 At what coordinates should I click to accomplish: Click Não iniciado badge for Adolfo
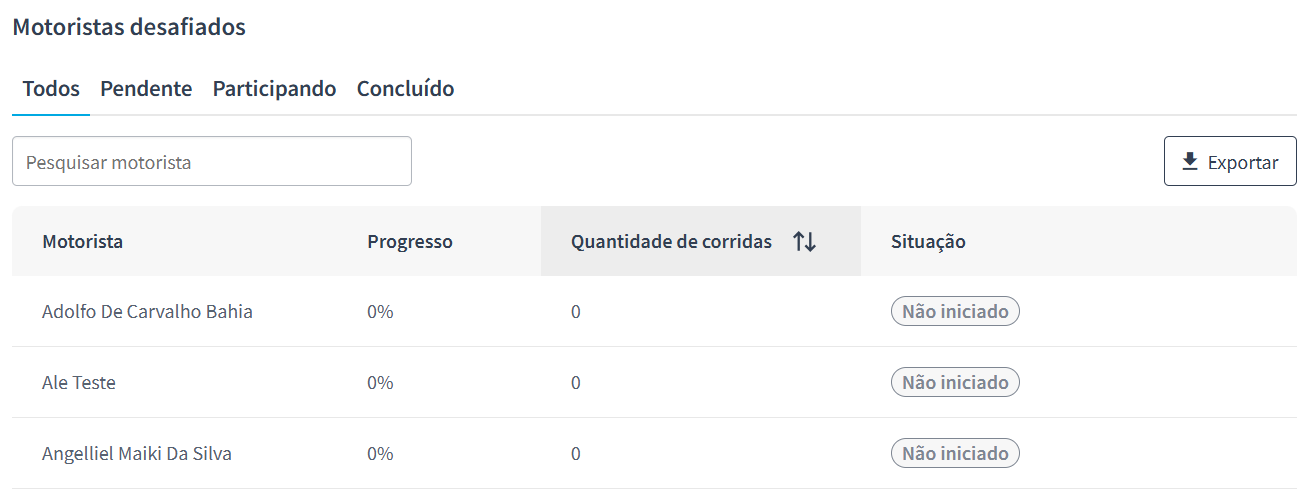pyautogui.click(x=955, y=311)
